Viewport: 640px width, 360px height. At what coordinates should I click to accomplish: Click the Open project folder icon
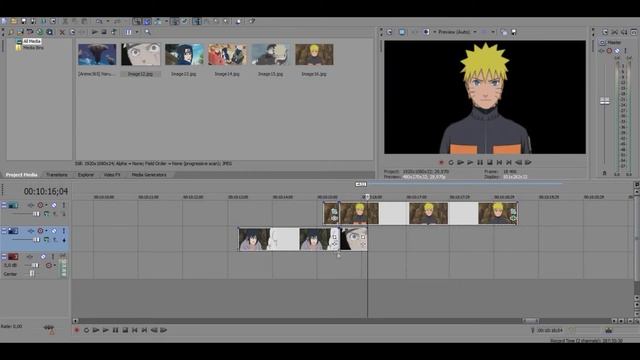tap(13, 21)
